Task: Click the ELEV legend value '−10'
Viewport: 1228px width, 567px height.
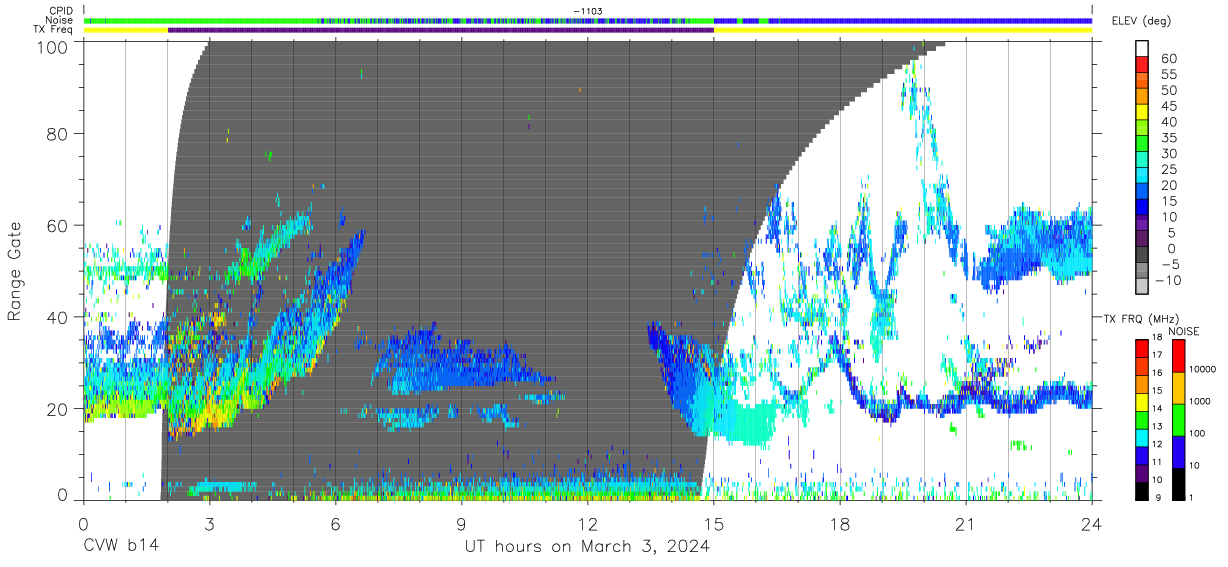Action: click(1168, 280)
